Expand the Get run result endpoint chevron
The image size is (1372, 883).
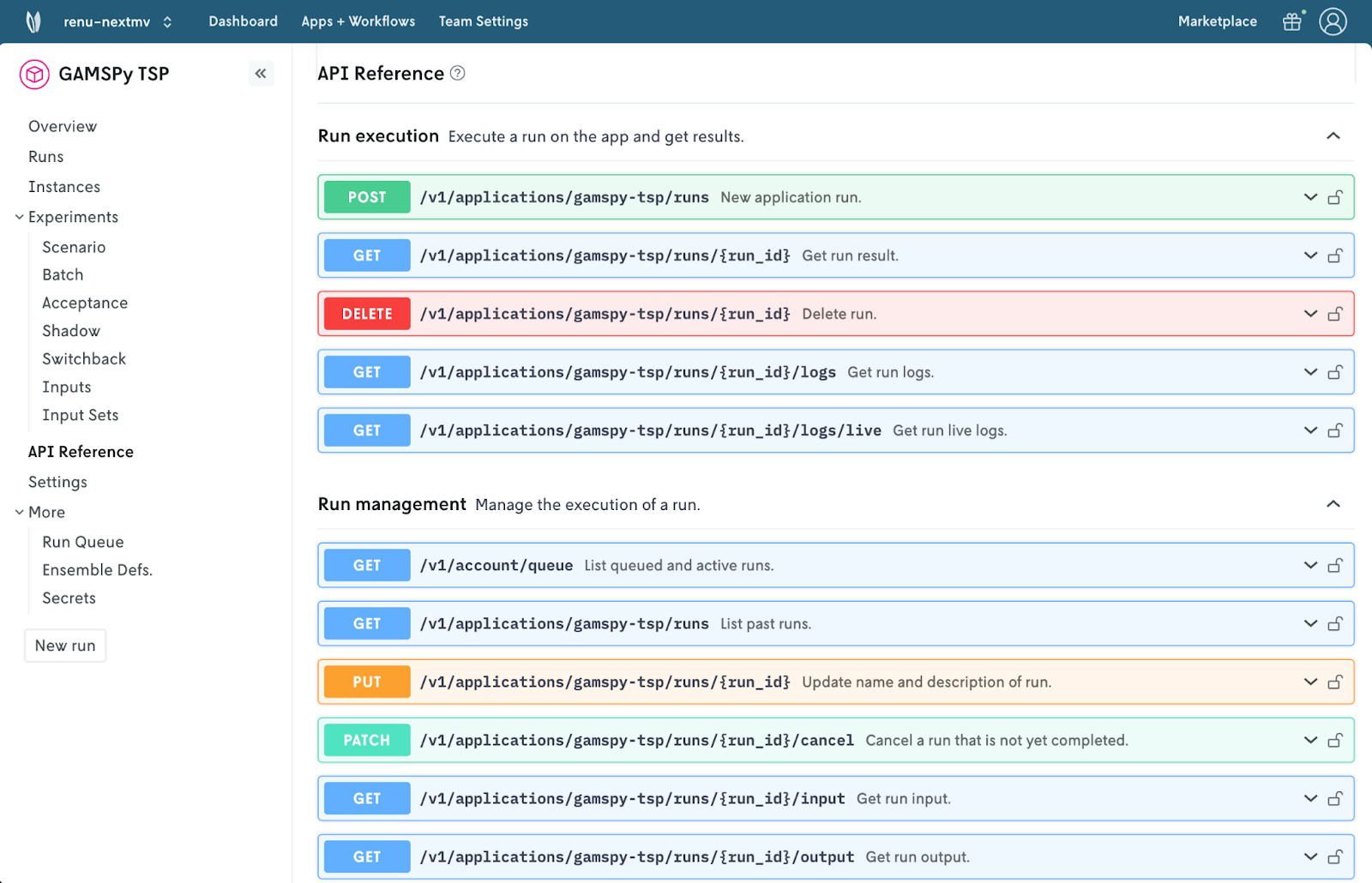pyautogui.click(x=1310, y=255)
